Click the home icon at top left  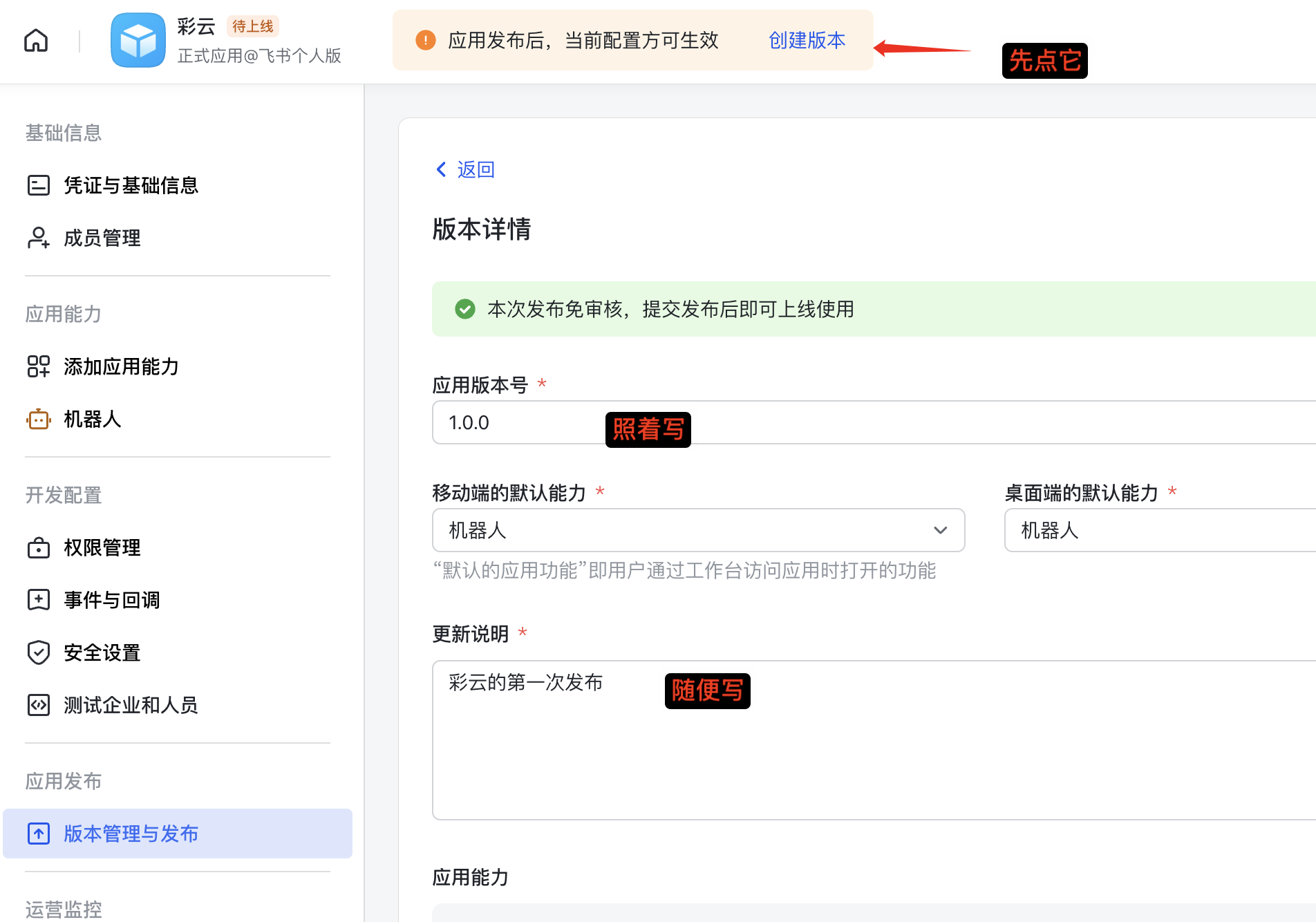35,40
